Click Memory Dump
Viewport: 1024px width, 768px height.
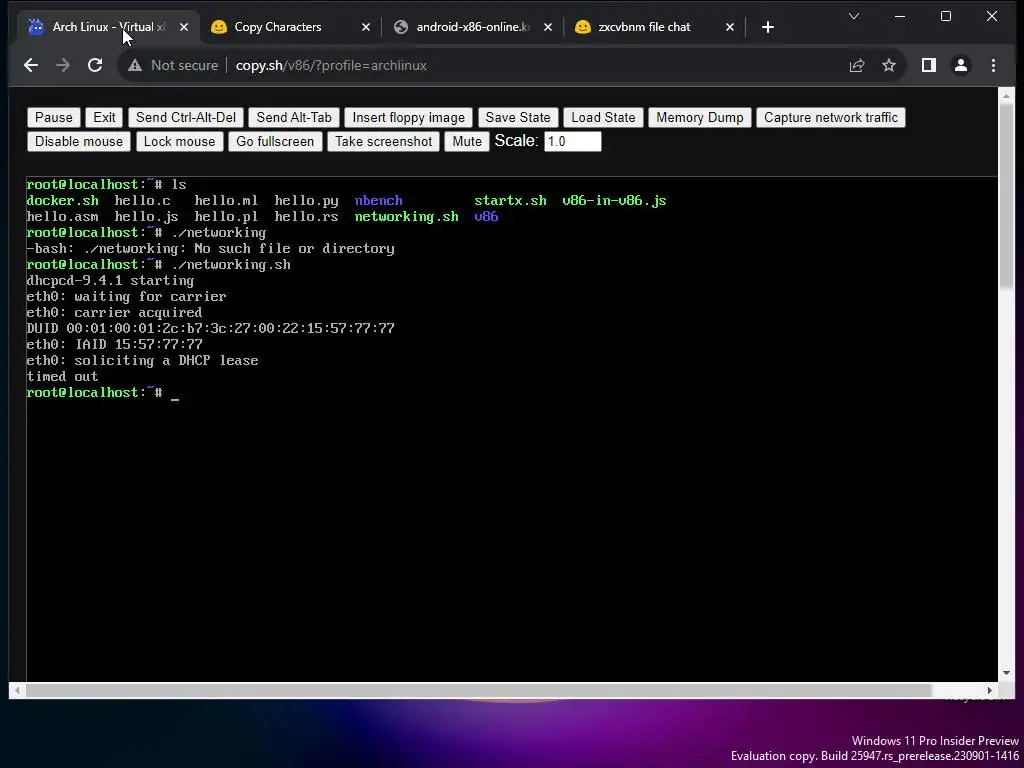(x=700, y=118)
